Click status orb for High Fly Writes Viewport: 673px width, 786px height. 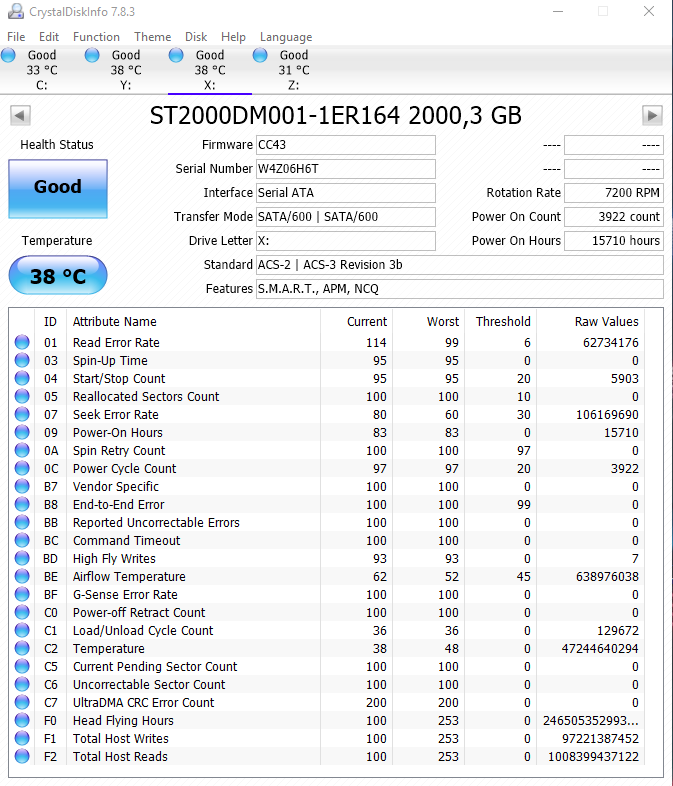pyautogui.click(x=22, y=558)
